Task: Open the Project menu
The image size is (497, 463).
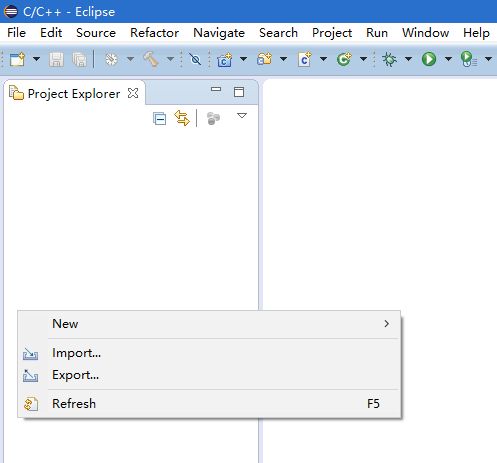Action: coord(332,33)
